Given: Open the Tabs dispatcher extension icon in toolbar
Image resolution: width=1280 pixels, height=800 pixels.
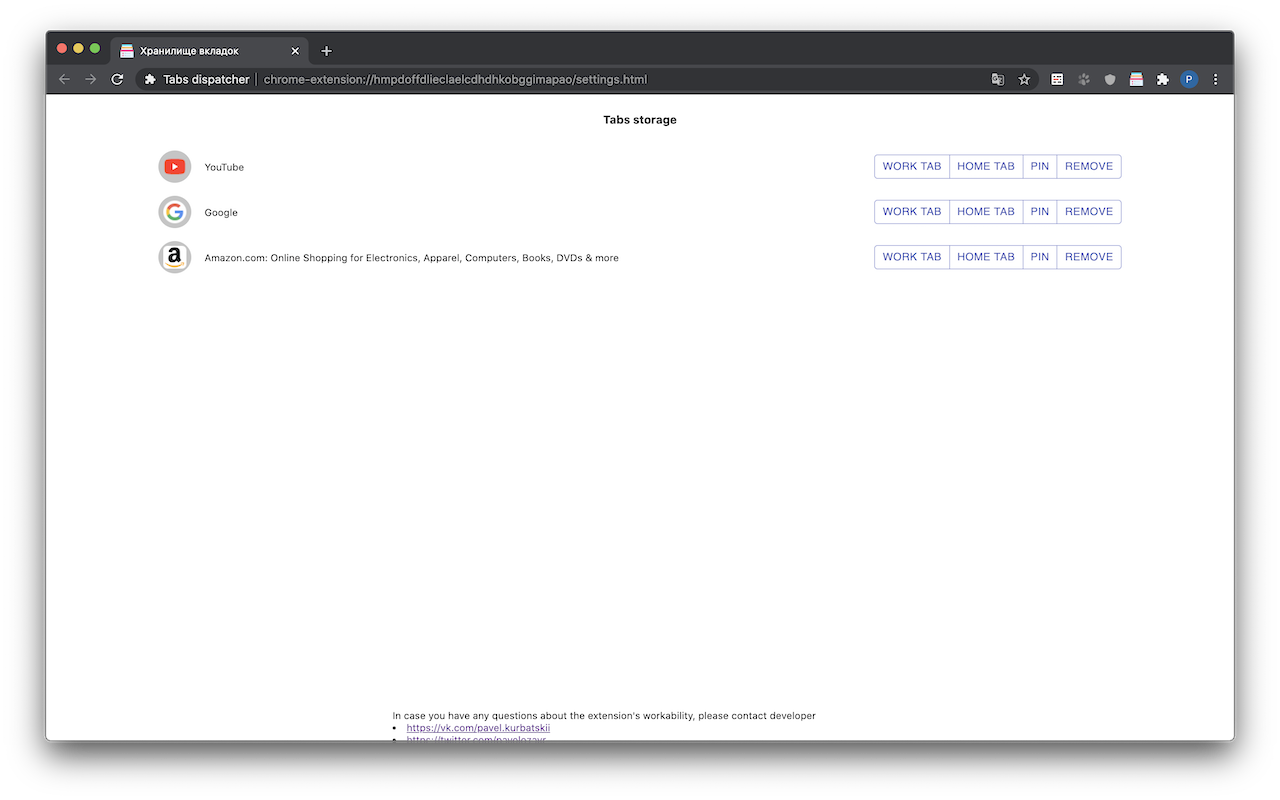Looking at the screenshot, I should point(1136,79).
